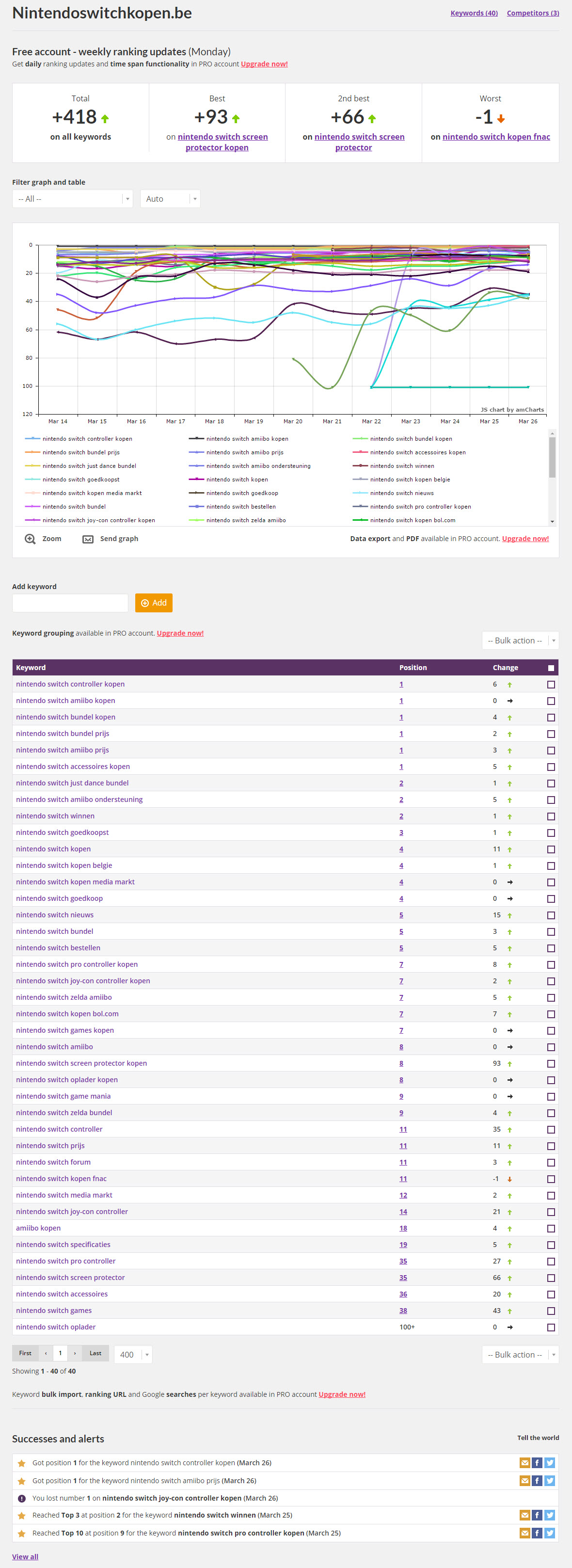Open the Bulk action dropdown above the table
The width and height of the screenshot is (572, 1568).
(520, 640)
